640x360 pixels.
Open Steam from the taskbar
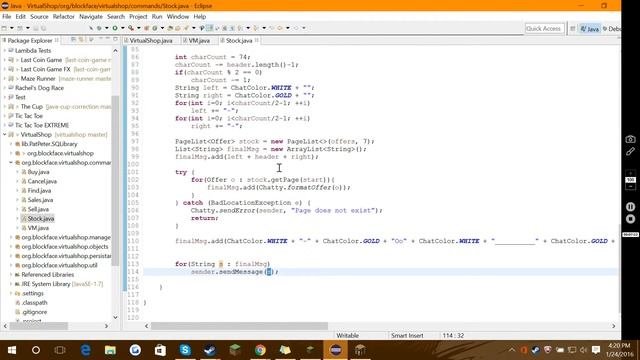click(x=210, y=350)
